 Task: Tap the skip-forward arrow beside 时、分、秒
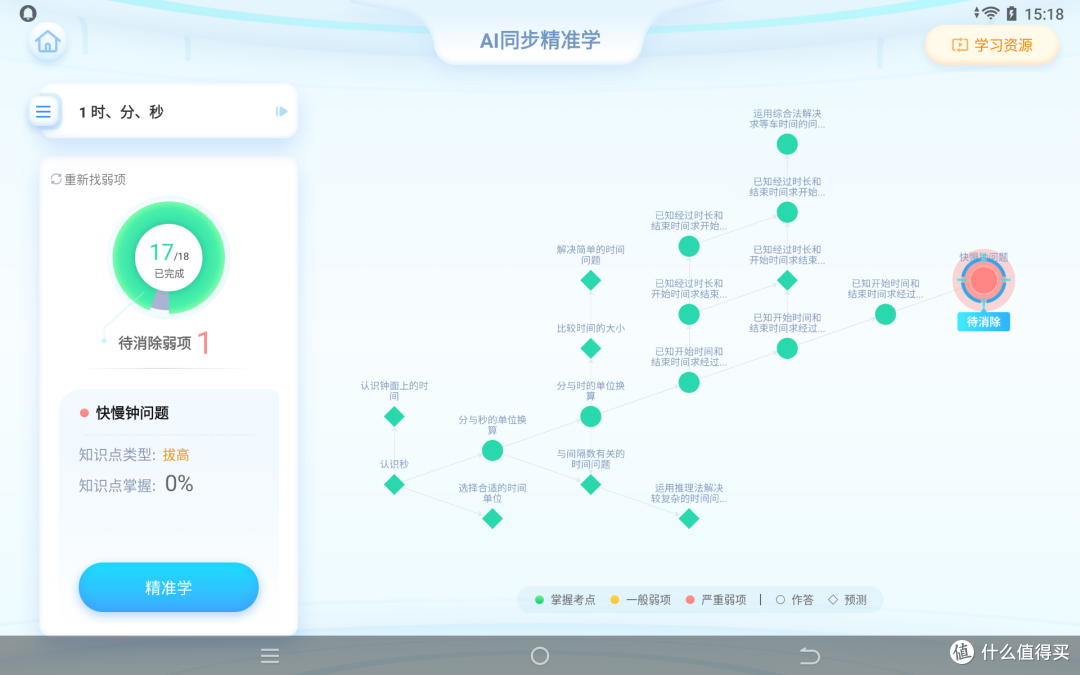click(x=281, y=111)
